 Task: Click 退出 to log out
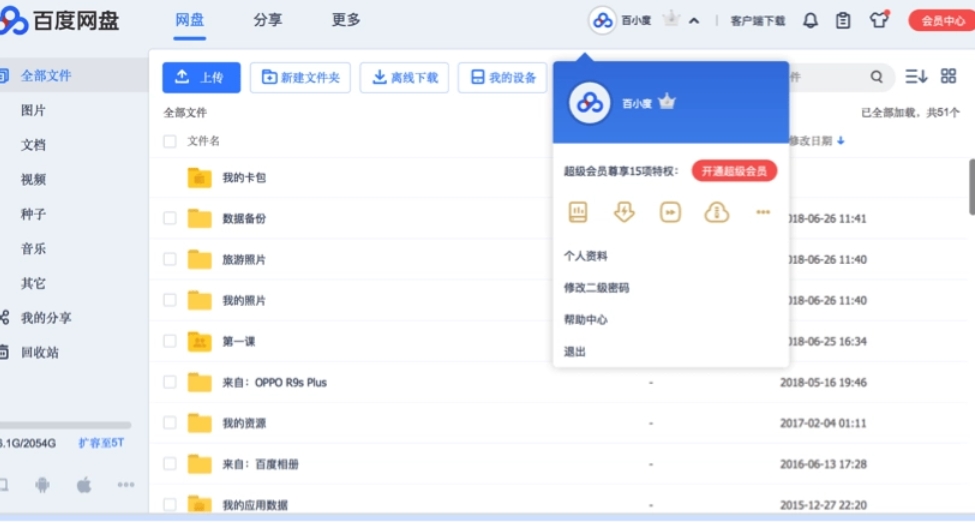tap(575, 352)
